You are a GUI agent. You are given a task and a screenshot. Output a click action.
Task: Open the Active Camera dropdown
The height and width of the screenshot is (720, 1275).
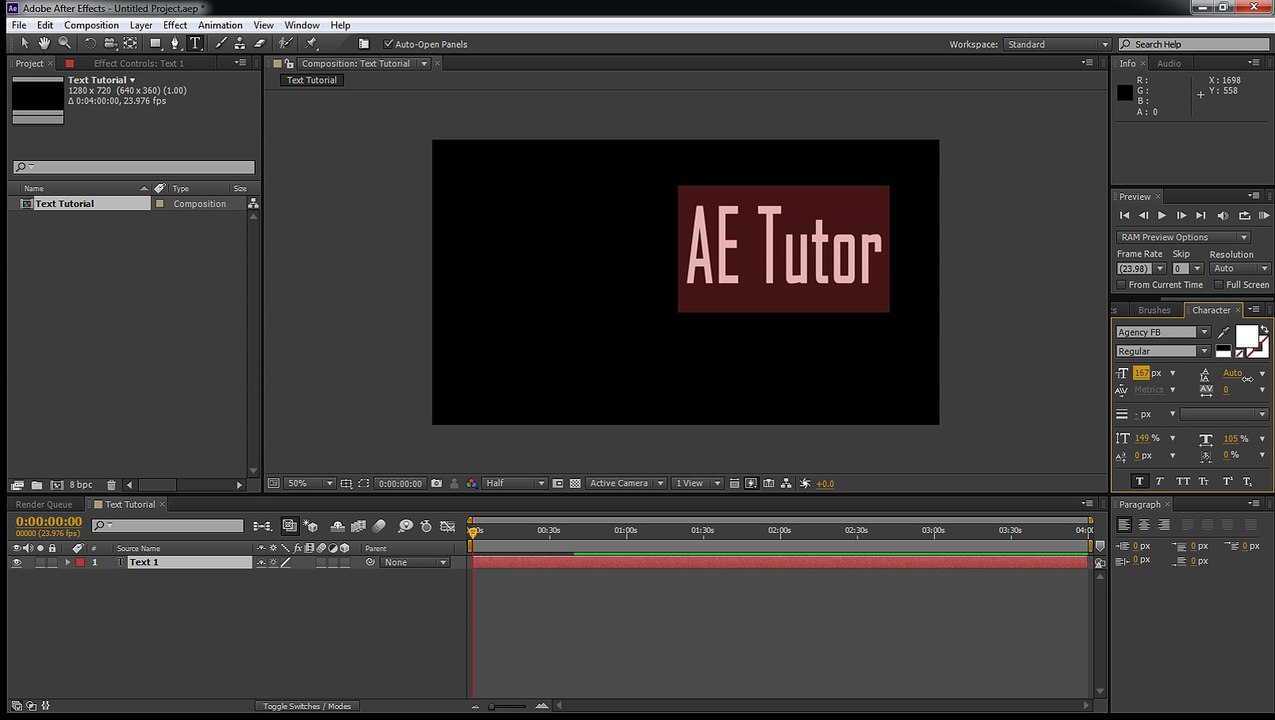tap(626, 483)
